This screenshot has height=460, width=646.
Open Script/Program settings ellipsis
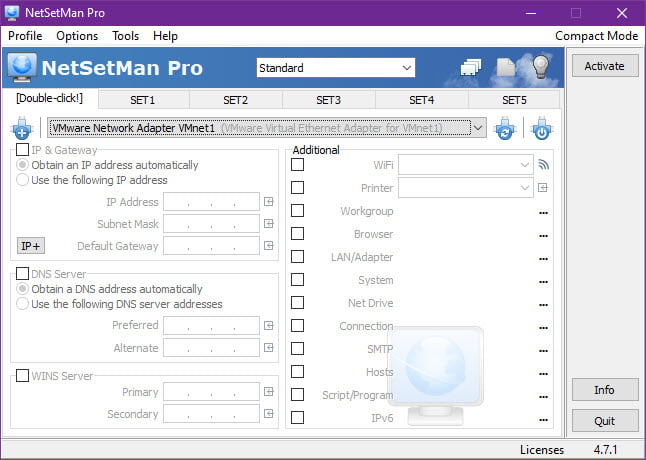tap(543, 397)
